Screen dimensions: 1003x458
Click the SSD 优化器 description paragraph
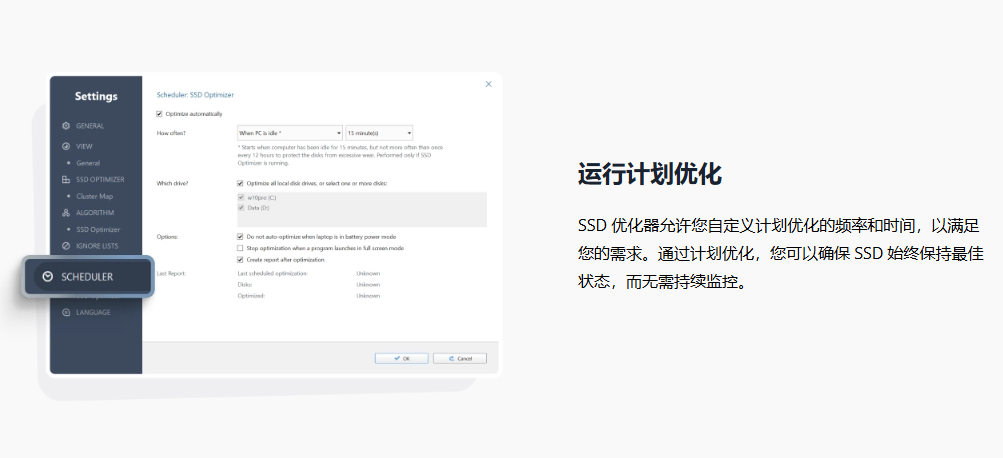click(x=780, y=254)
